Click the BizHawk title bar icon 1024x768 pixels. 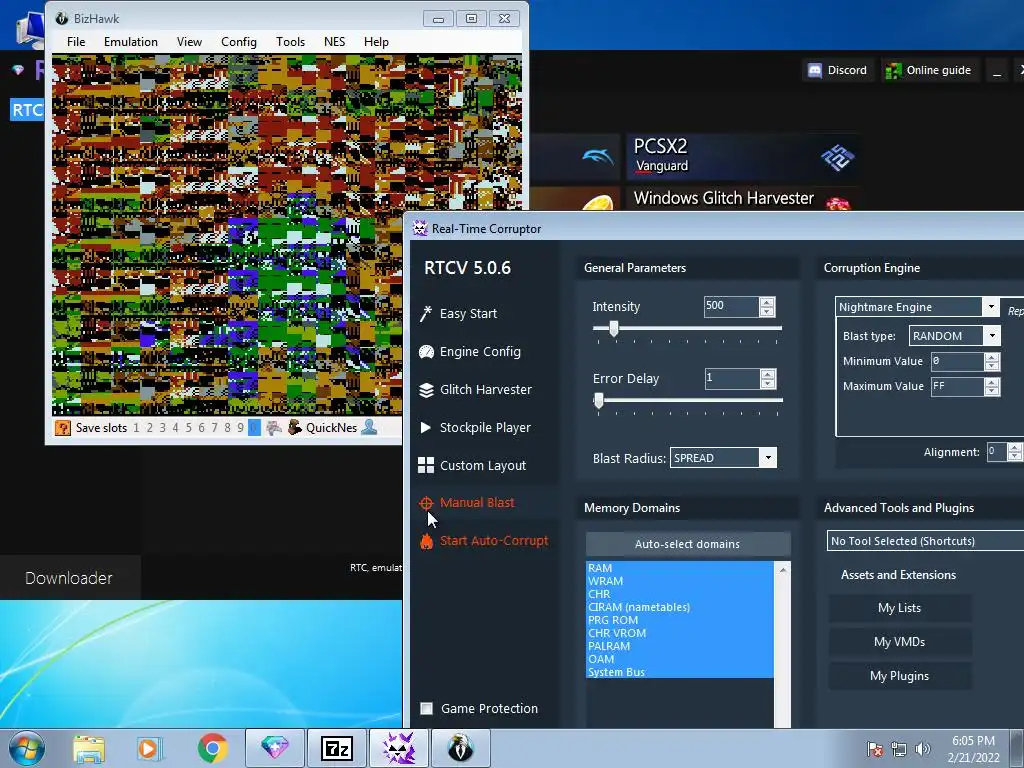click(x=62, y=19)
